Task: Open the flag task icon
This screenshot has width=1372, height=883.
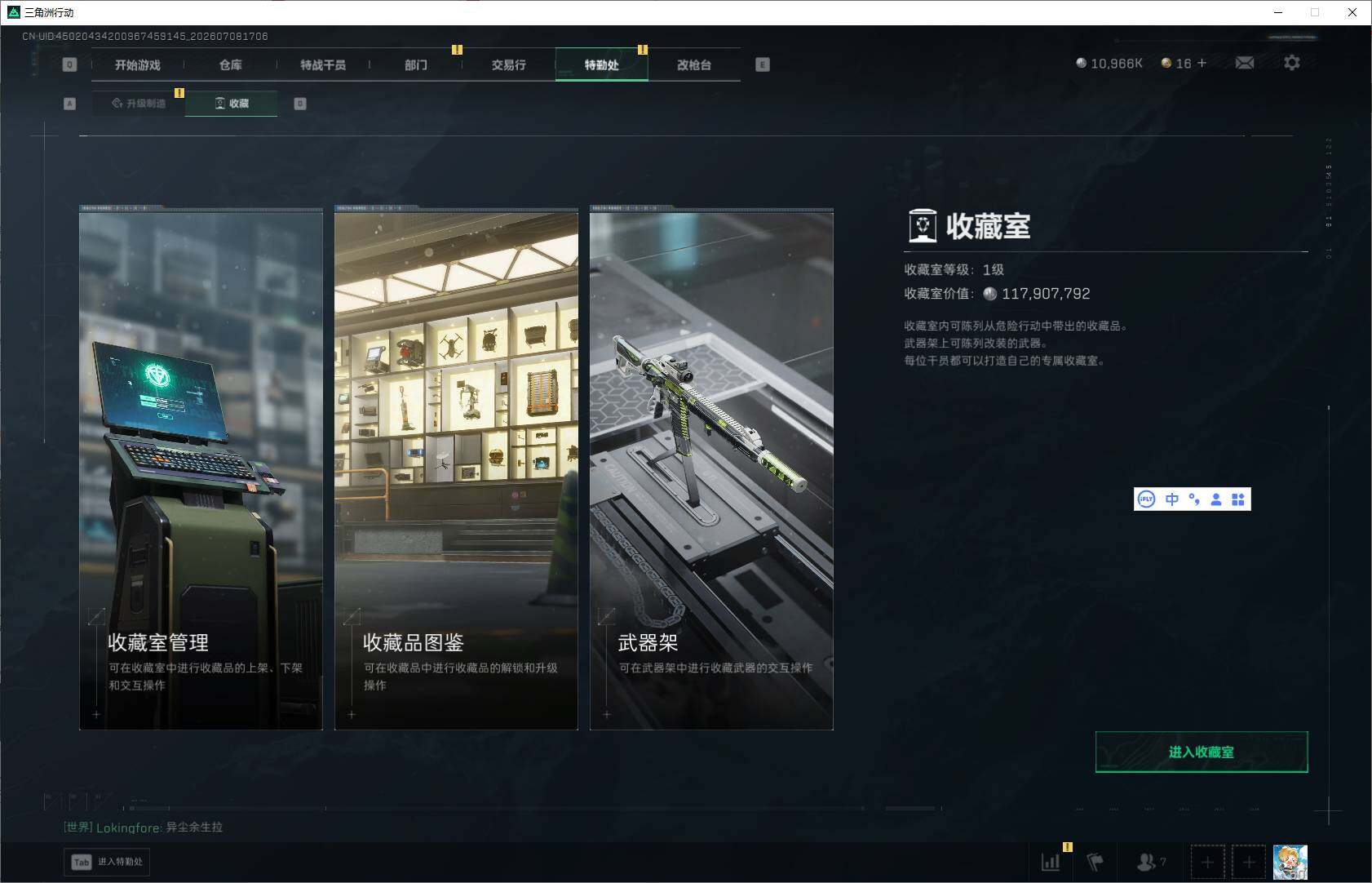Action: [x=1095, y=862]
